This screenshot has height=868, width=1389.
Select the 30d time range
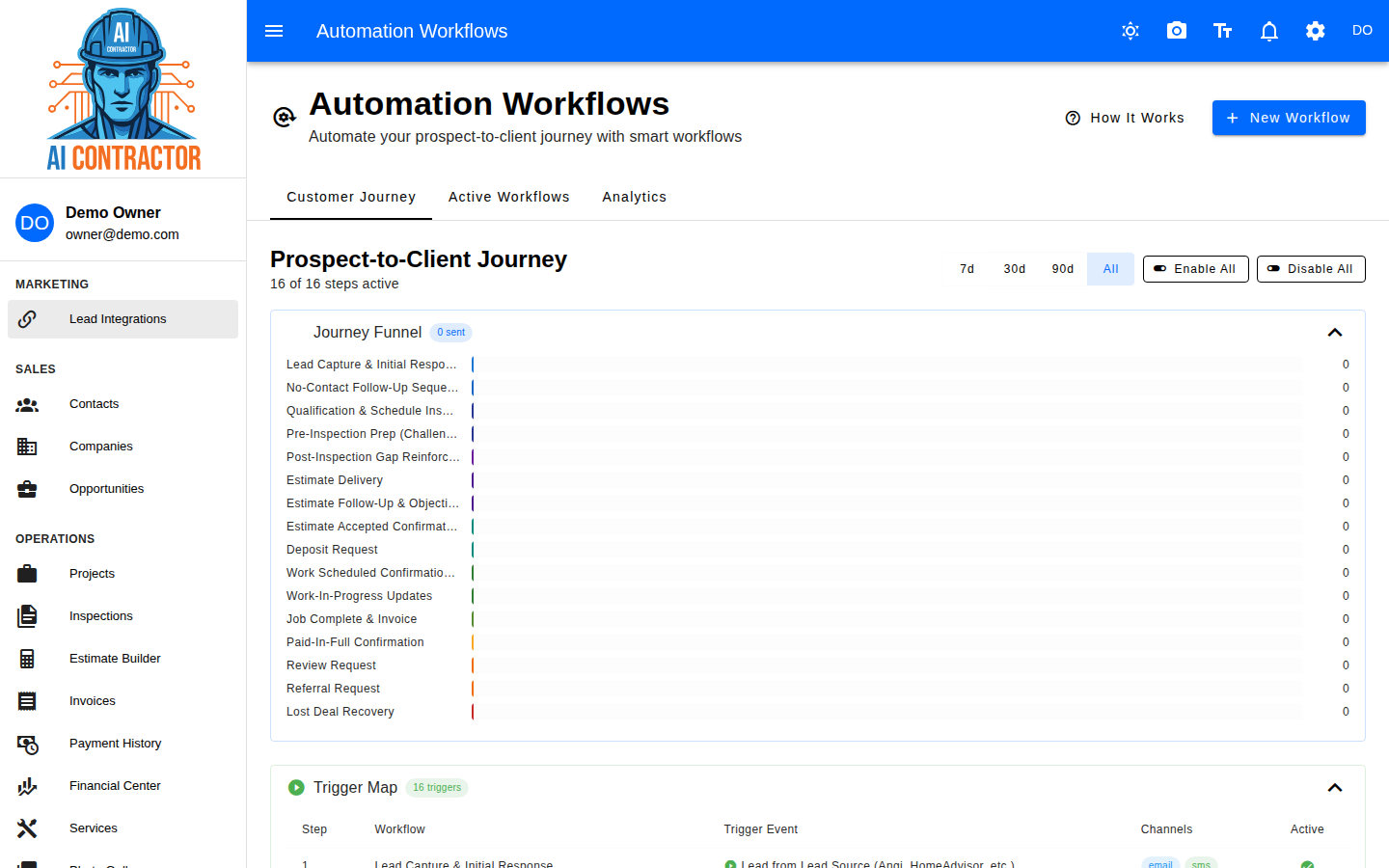tap(1015, 269)
